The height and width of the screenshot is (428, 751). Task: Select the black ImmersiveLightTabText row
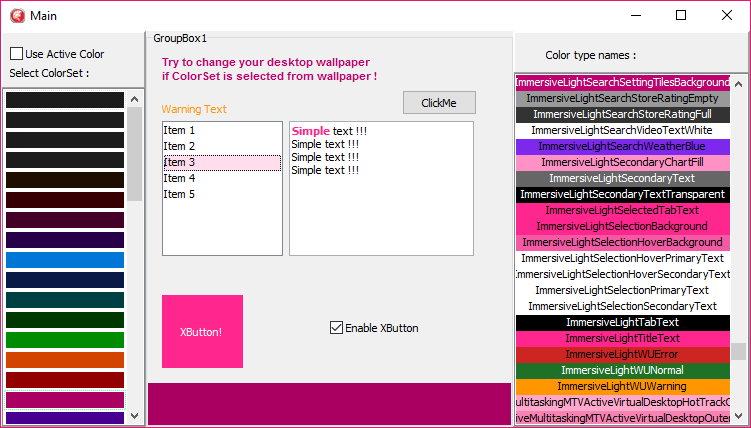point(623,322)
